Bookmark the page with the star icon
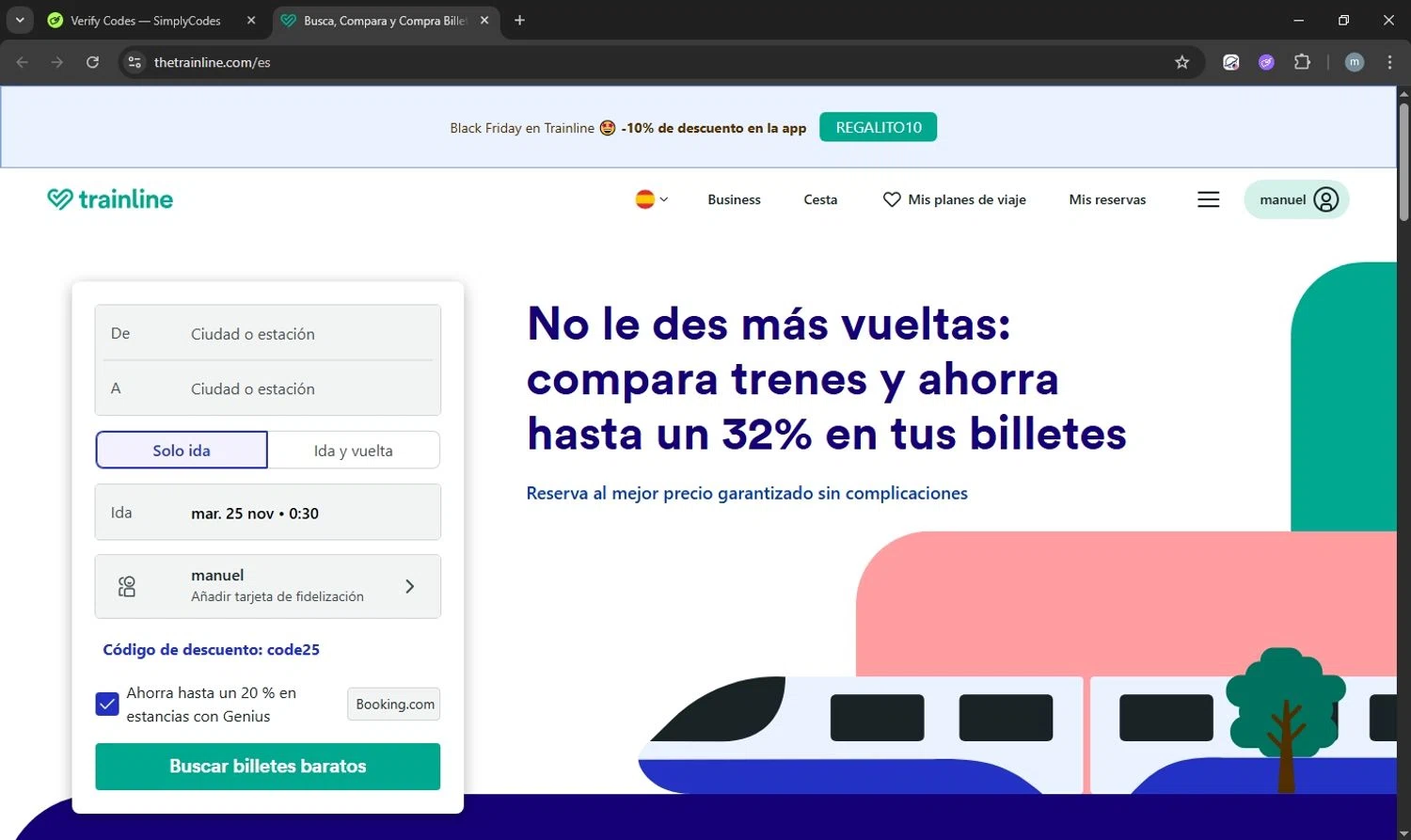The height and width of the screenshot is (840, 1411). [1182, 62]
